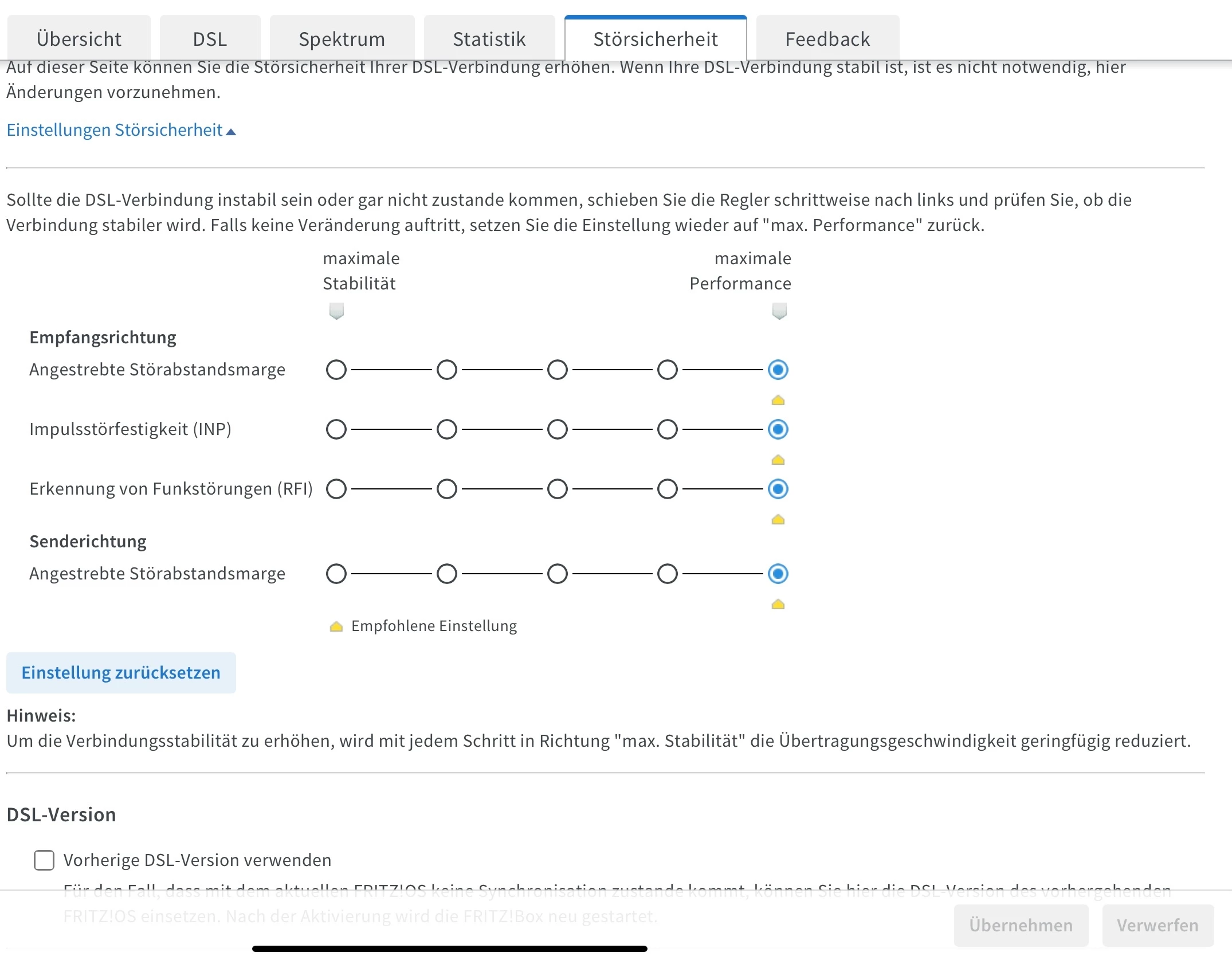Viewport: 1232px width, 960px height.
Task: Open the Statistik tab
Action: (x=489, y=39)
